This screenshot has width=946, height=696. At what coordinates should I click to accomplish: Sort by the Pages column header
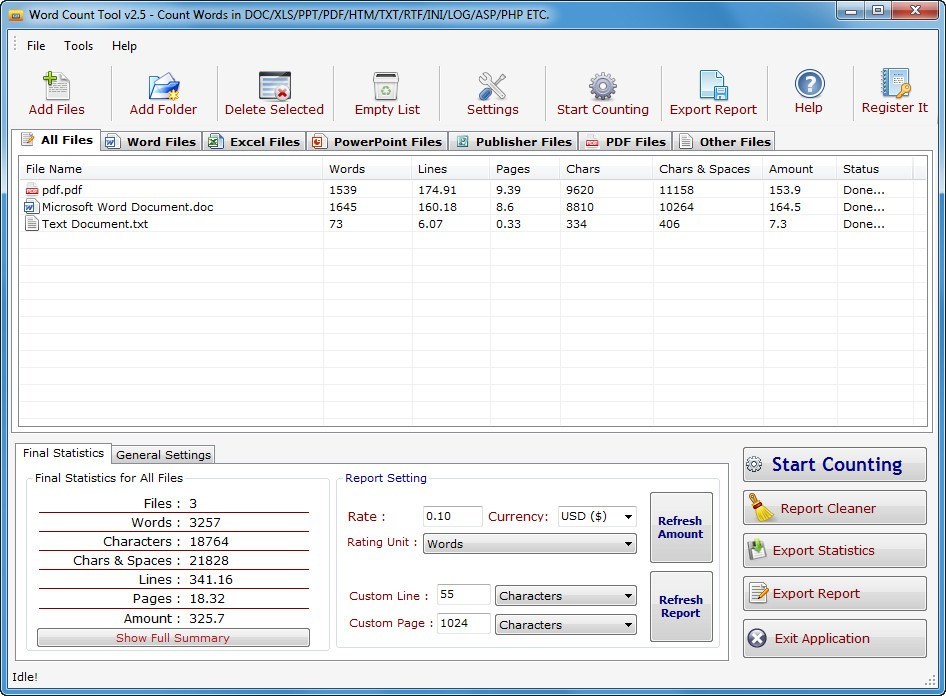point(525,169)
